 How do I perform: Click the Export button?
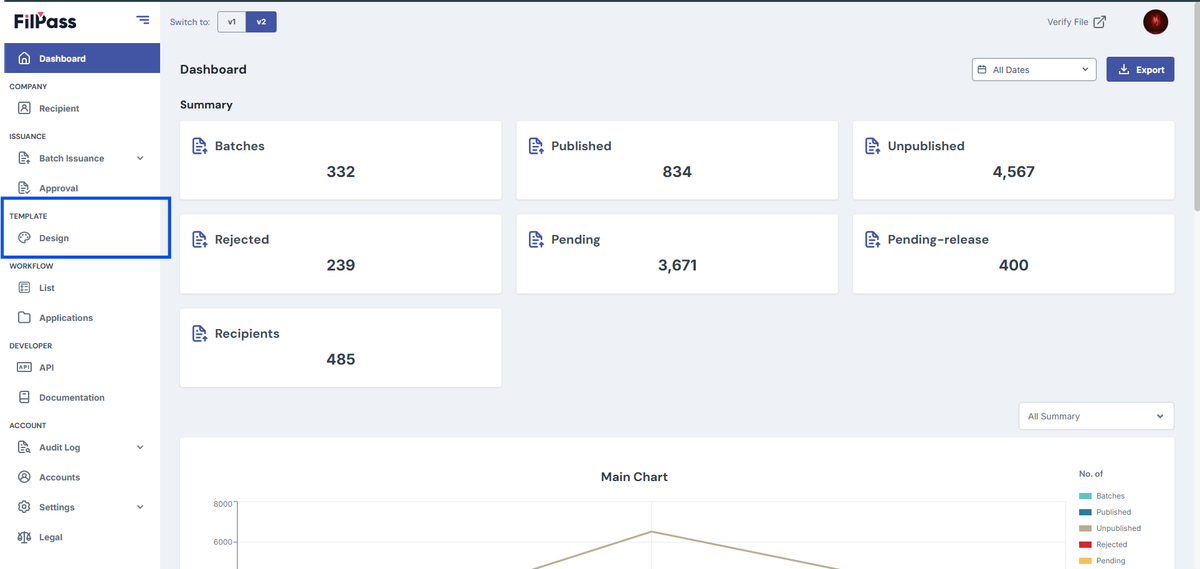click(1140, 70)
